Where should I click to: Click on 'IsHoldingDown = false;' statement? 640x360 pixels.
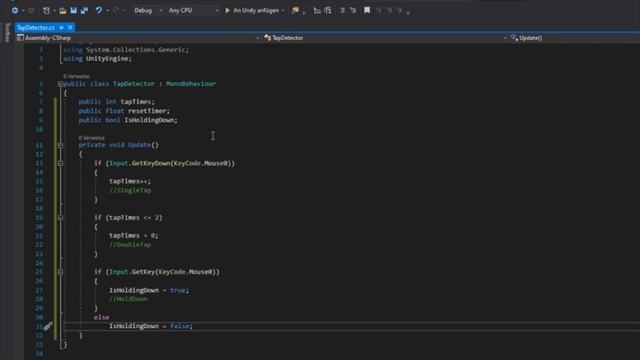click(x=151, y=326)
